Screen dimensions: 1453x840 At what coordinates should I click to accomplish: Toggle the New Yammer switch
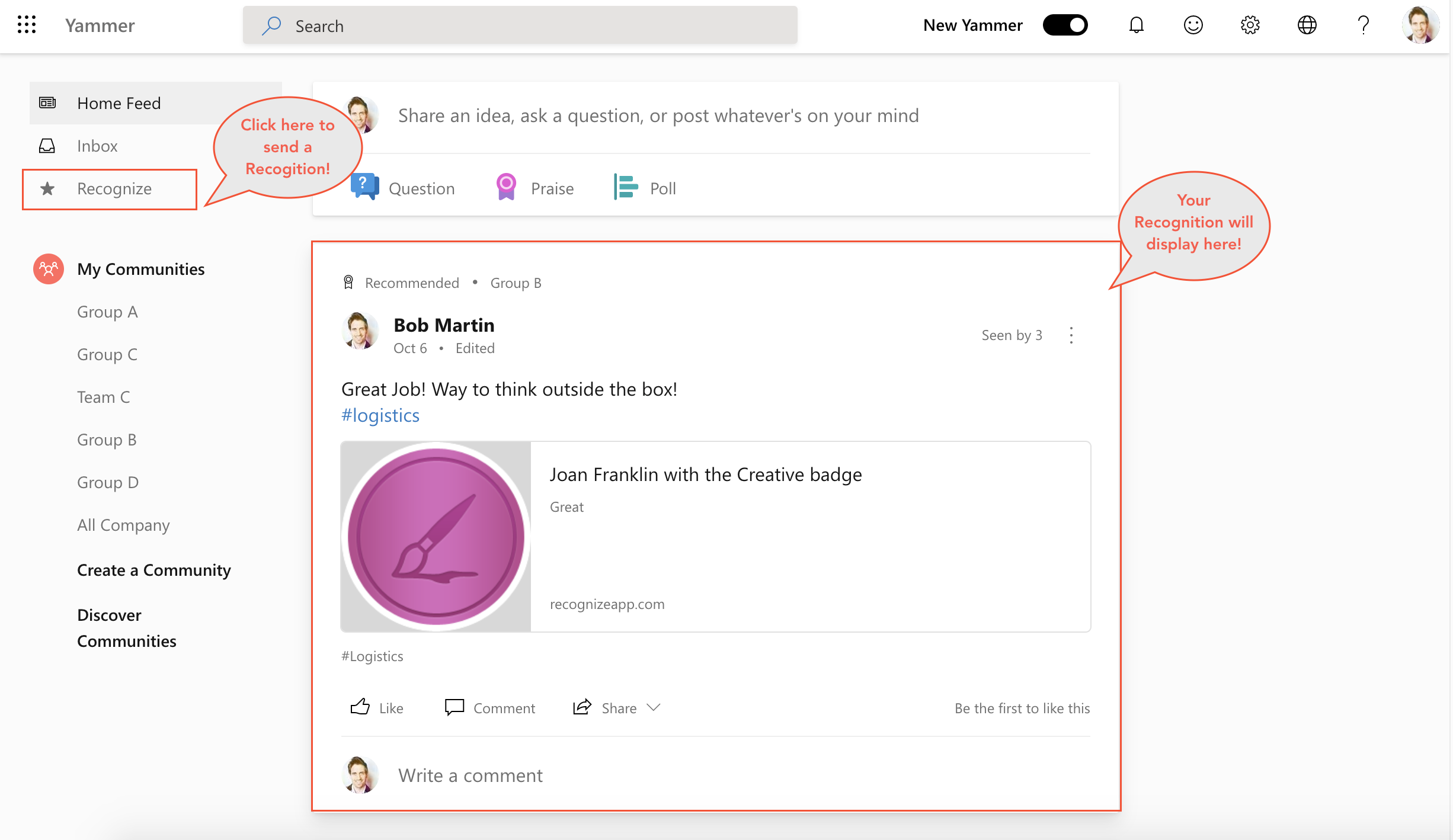pyautogui.click(x=1065, y=25)
